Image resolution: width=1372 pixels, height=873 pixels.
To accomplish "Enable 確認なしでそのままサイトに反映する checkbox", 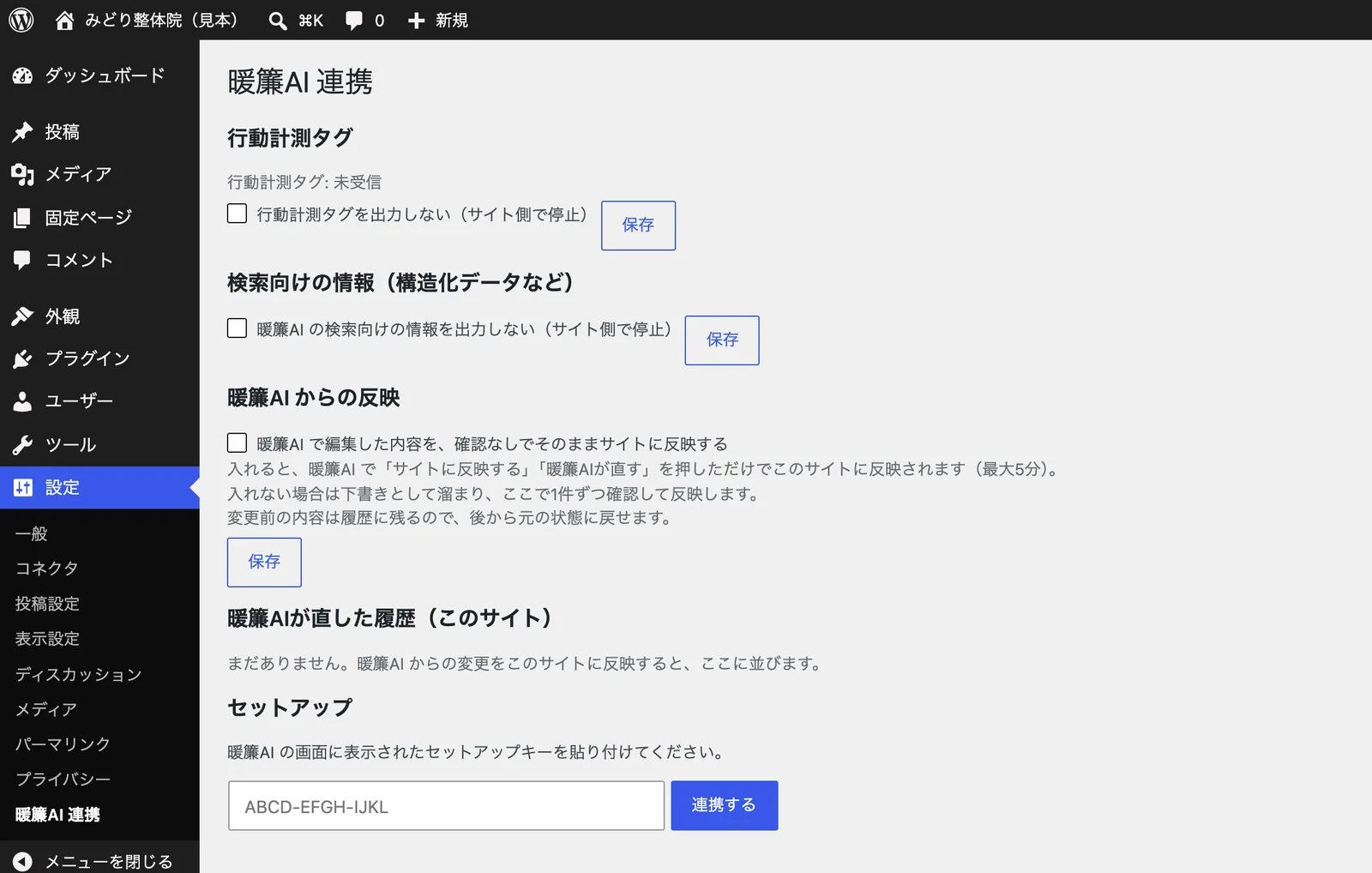I will [x=238, y=443].
